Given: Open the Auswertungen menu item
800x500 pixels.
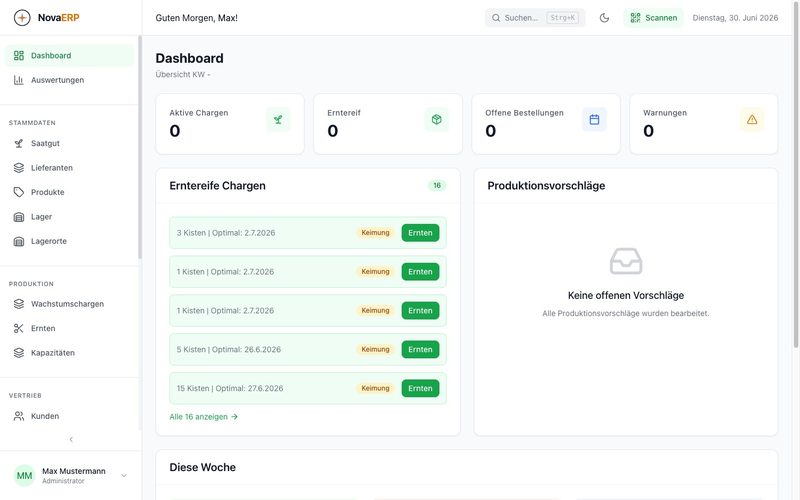Looking at the screenshot, I should point(69,80).
